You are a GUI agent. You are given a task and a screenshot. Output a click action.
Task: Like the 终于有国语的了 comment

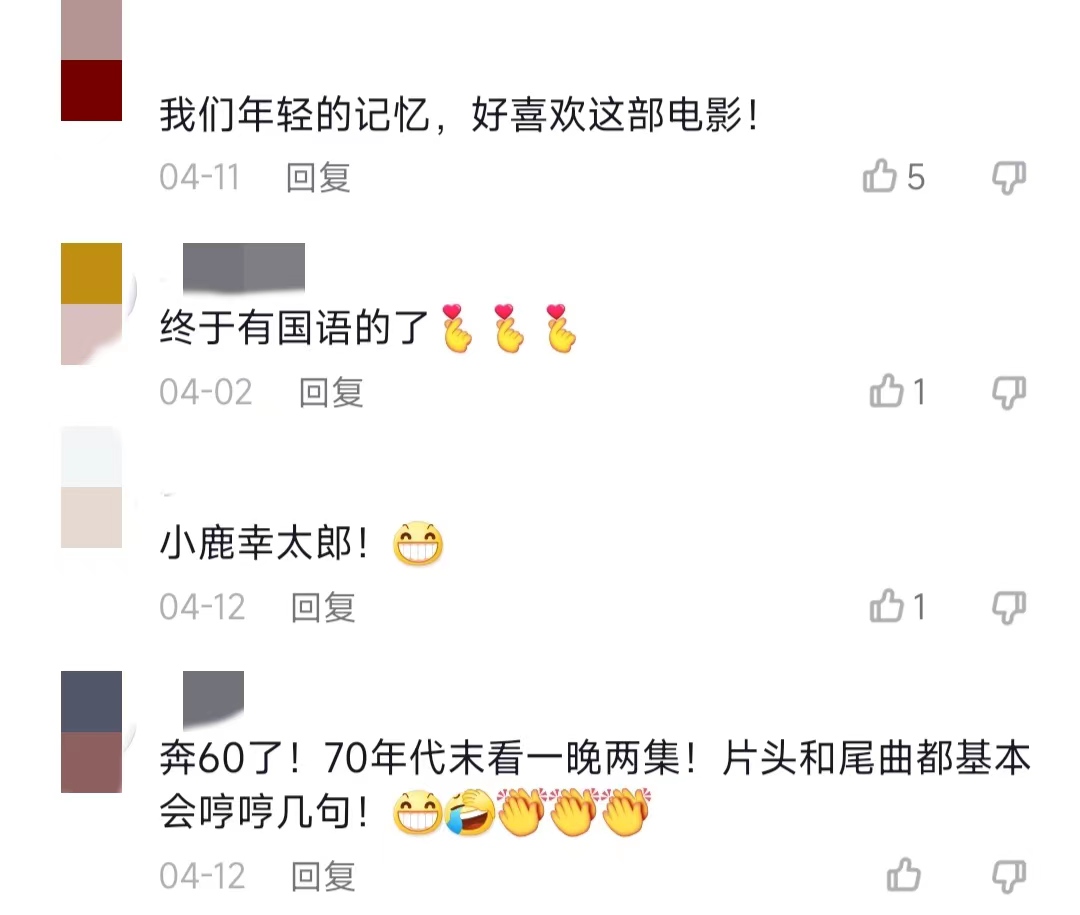pos(886,391)
